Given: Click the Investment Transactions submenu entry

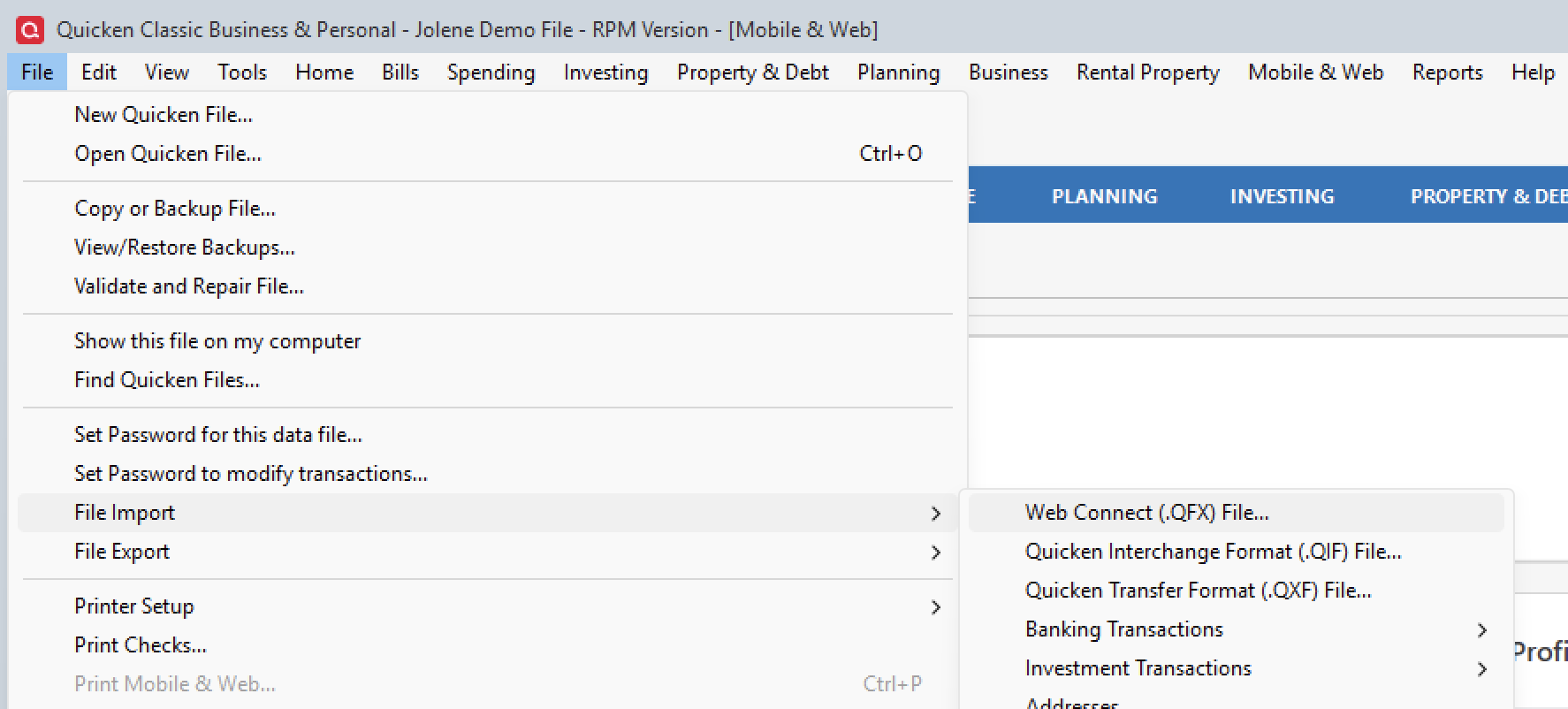Looking at the screenshot, I should point(1237,668).
